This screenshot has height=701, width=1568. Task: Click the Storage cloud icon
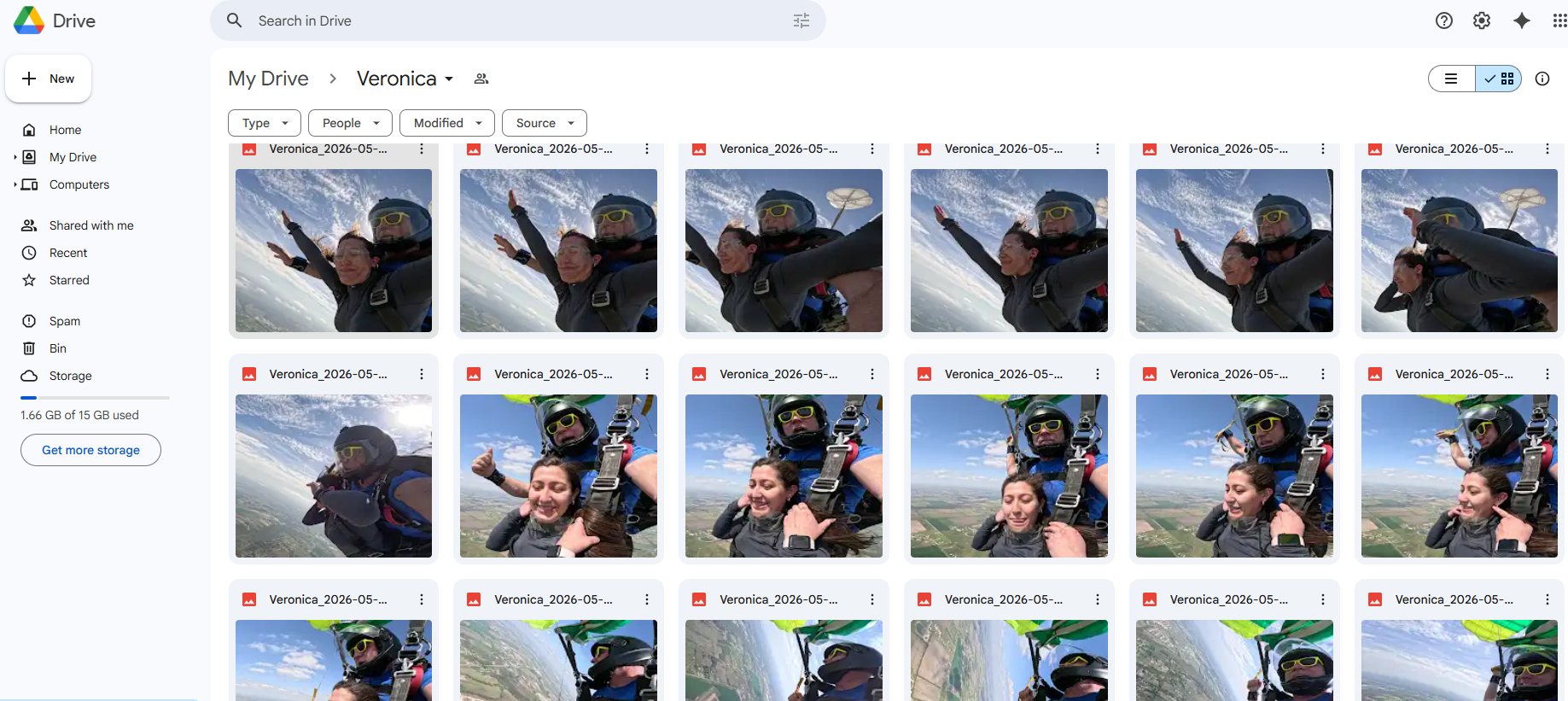29,376
